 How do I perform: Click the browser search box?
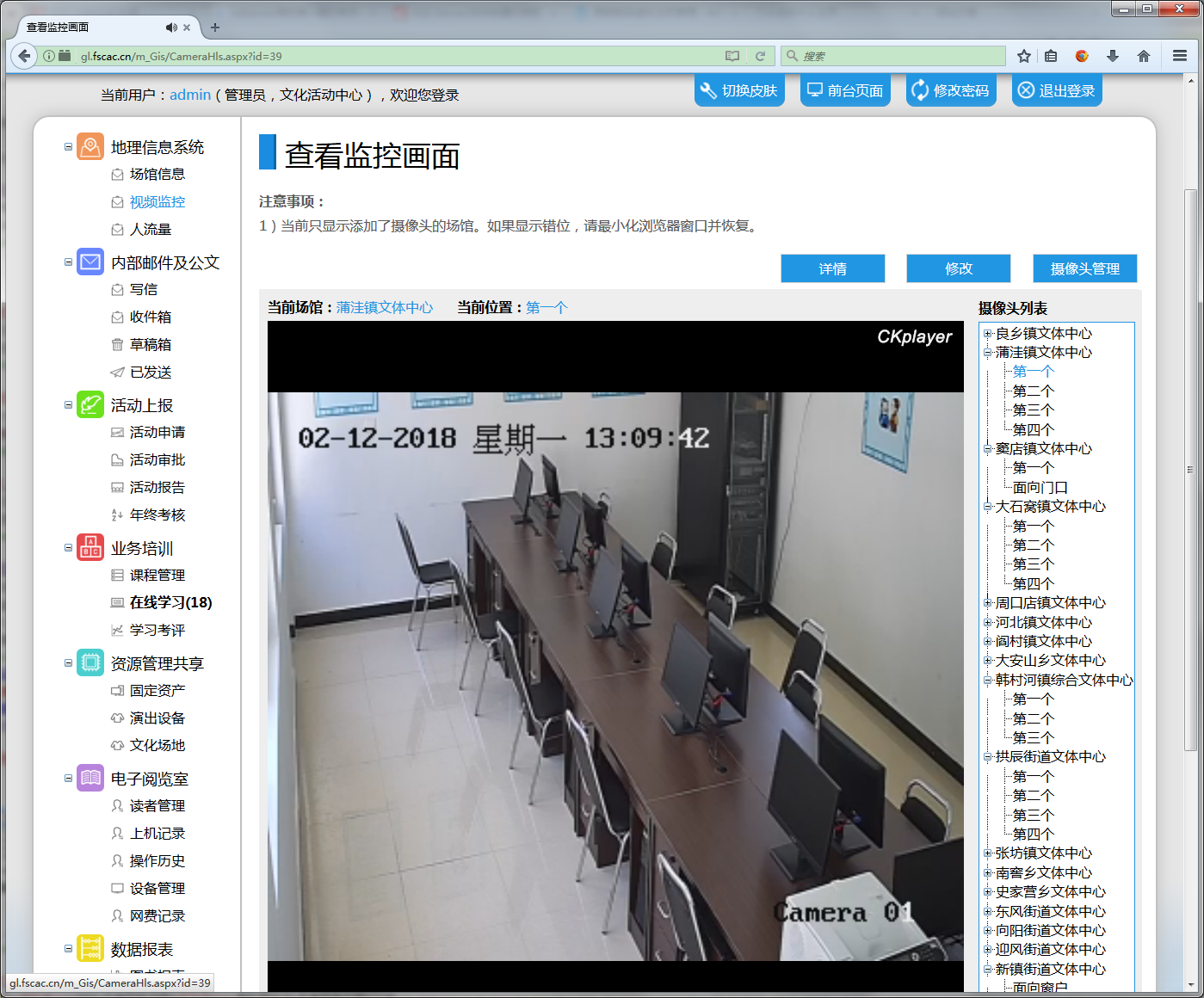(893, 56)
